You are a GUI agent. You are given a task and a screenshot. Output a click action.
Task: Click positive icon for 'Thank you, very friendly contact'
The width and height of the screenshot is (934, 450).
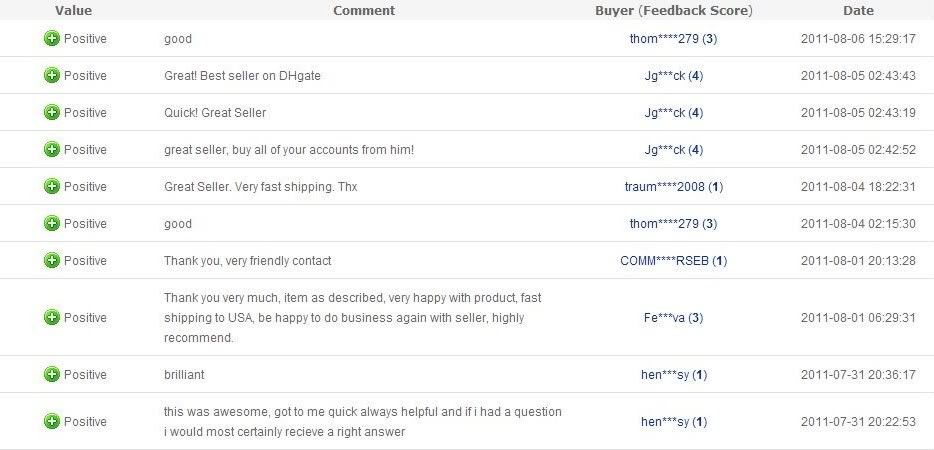pyautogui.click(x=52, y=260)
